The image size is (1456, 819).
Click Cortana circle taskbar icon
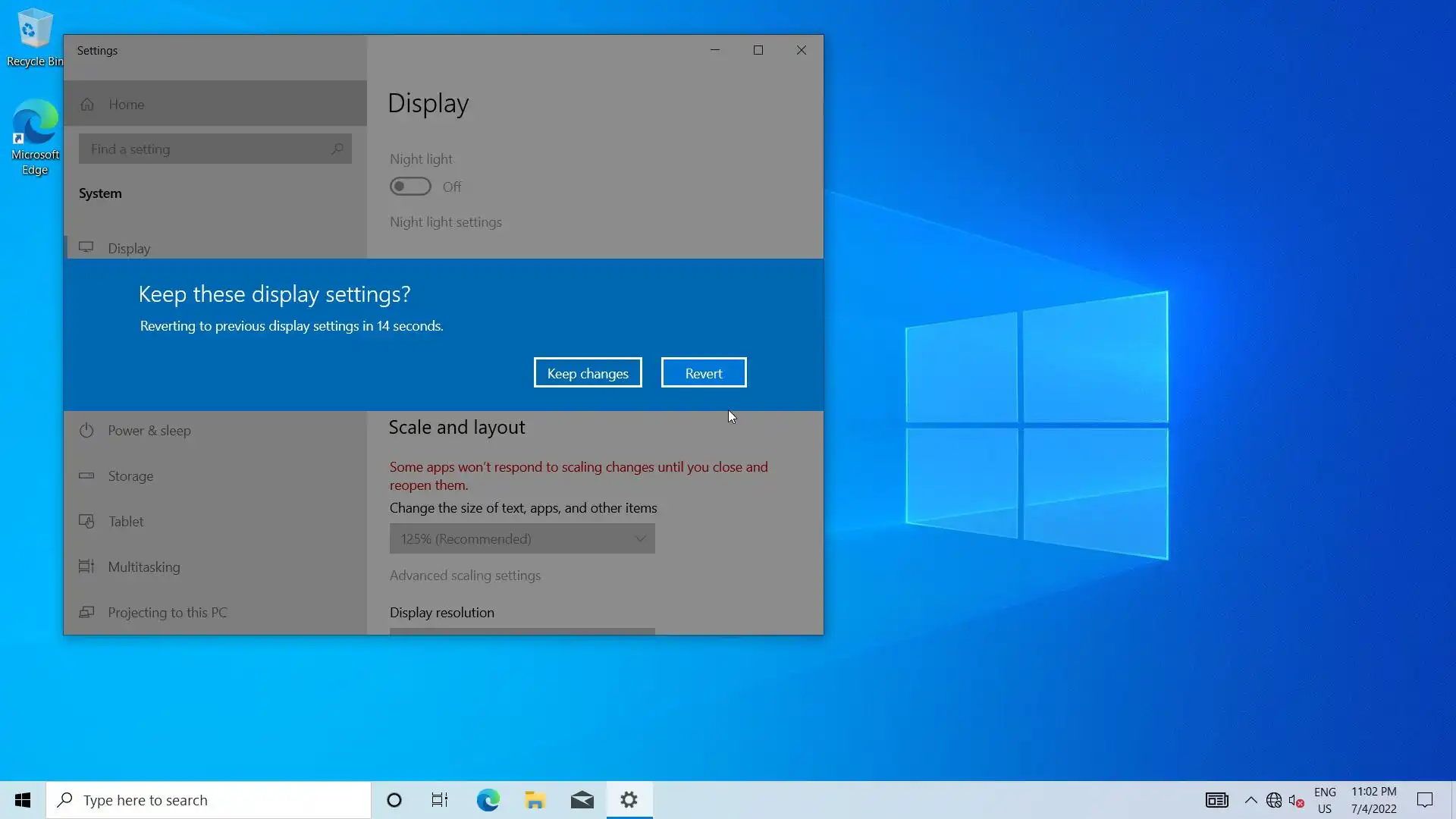394,800
